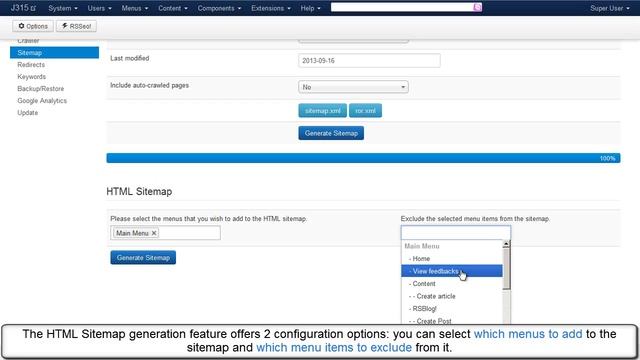This screenshot has height=360, width=640.
Task: Click the exclude menu items field
Action: 456,233
